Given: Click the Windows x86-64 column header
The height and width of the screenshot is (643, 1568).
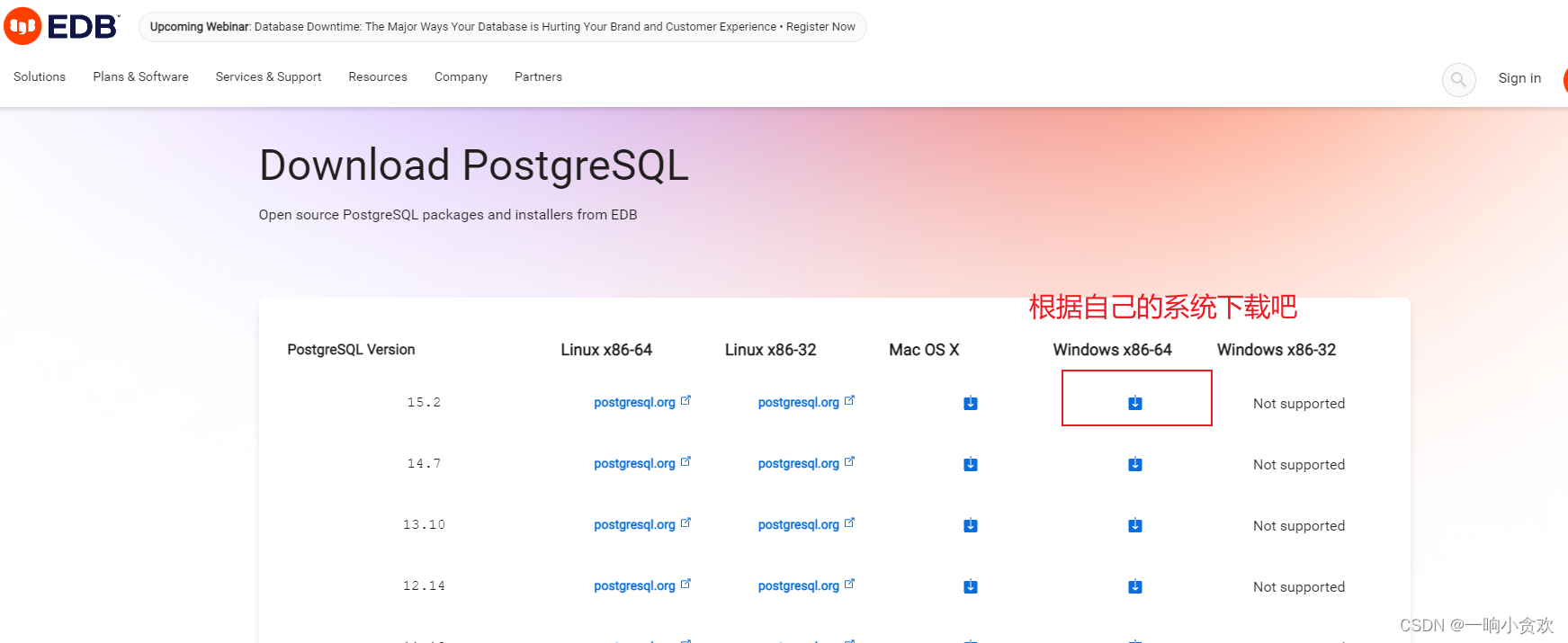Looking at the screenshot, I should tap(1113, 350).
